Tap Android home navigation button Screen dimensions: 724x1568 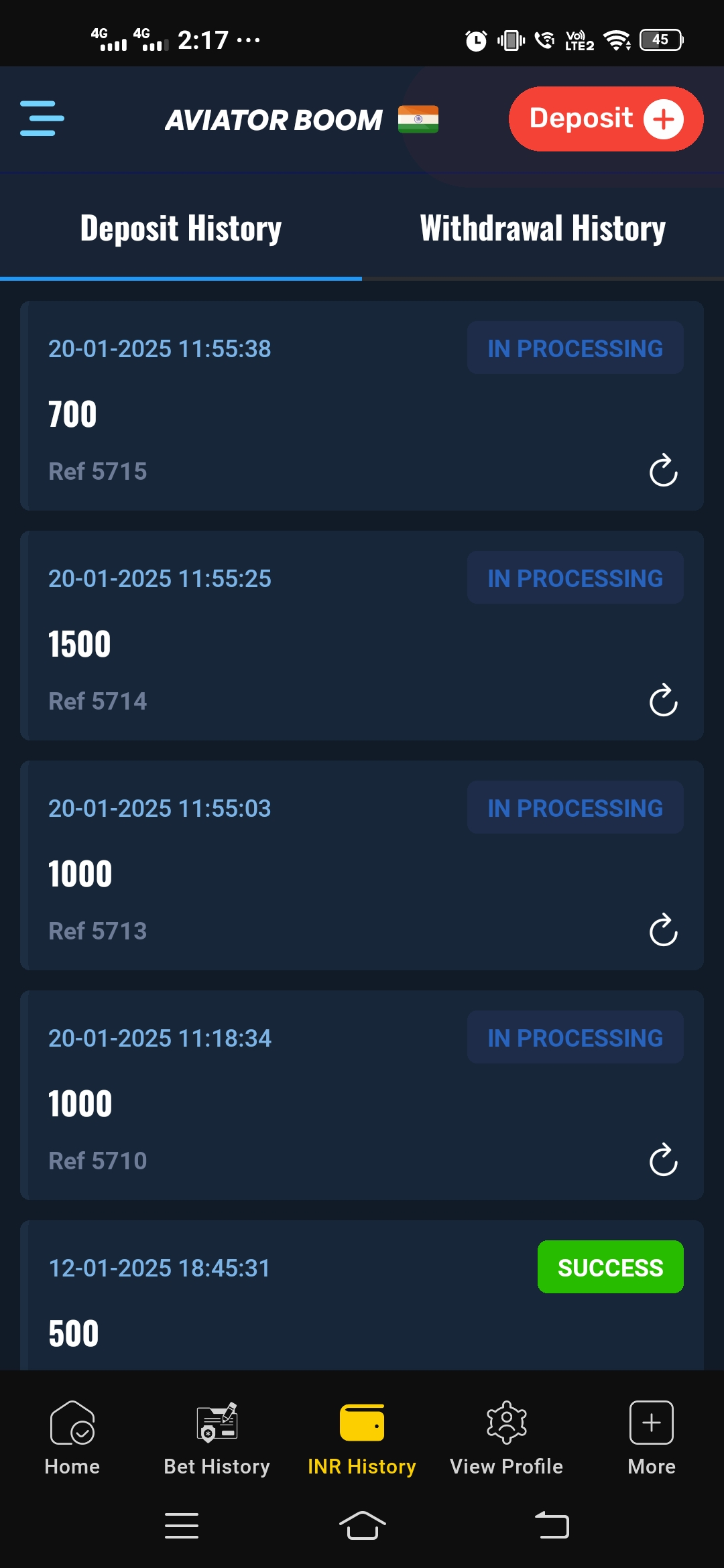[x=363, y=1526]
